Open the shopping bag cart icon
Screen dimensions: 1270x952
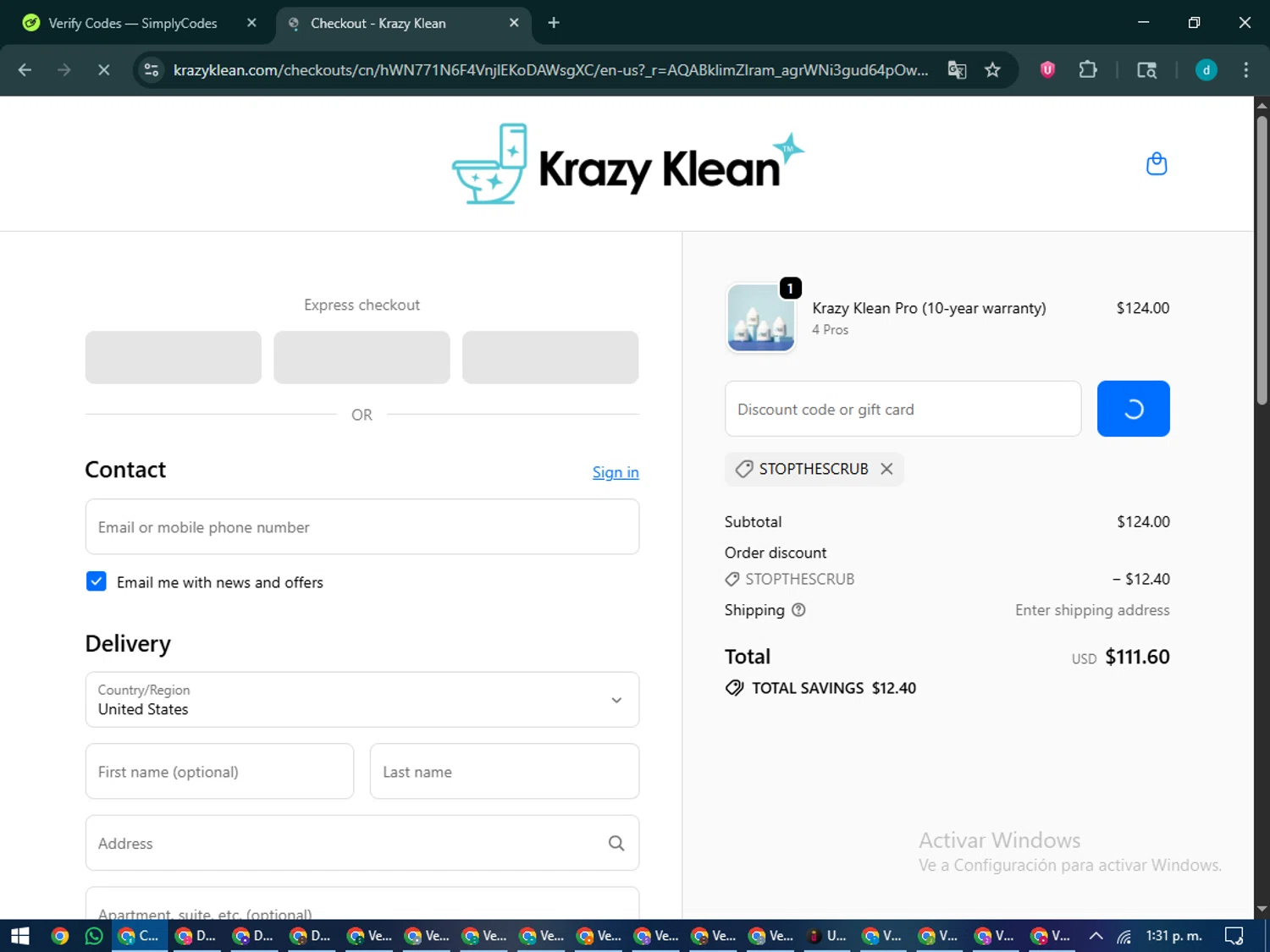tap(1157, 163)
